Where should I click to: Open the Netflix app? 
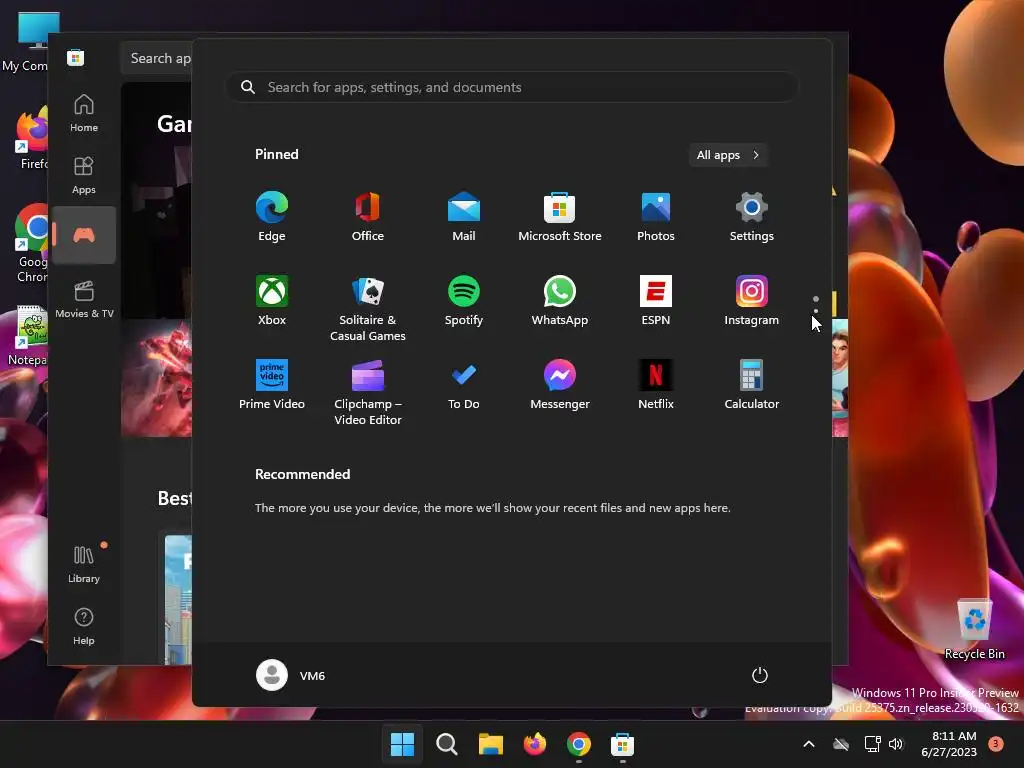tap(656, 385)
